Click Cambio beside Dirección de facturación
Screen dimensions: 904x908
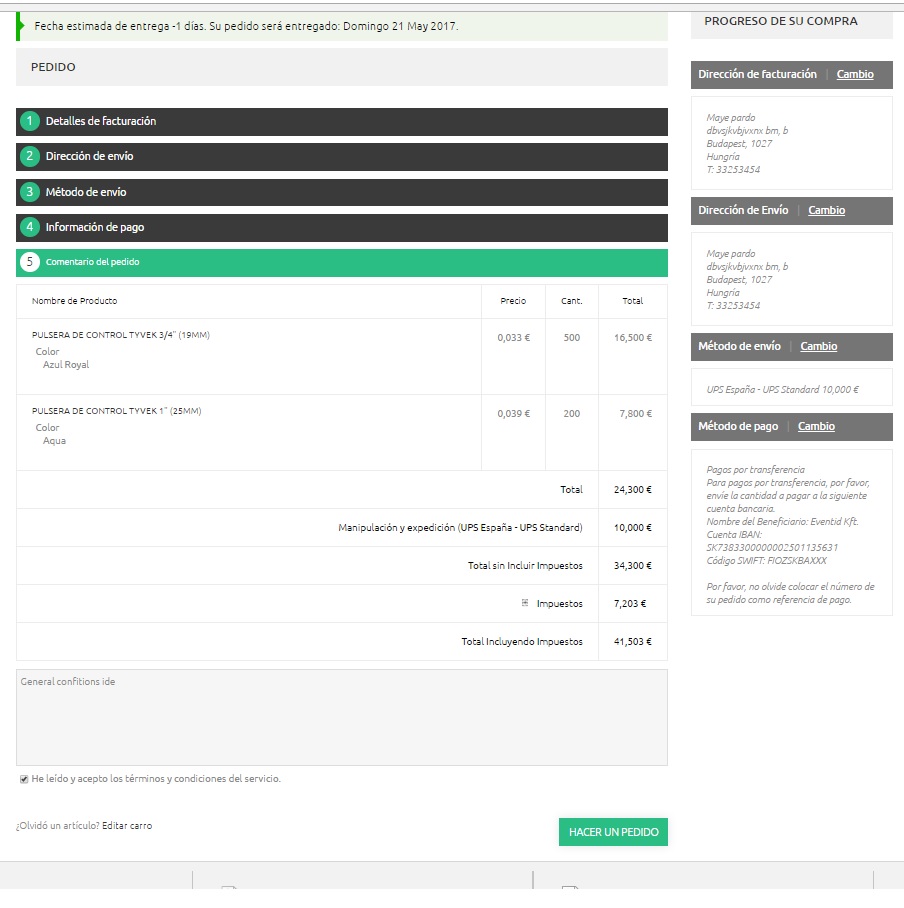pos(855,74)
